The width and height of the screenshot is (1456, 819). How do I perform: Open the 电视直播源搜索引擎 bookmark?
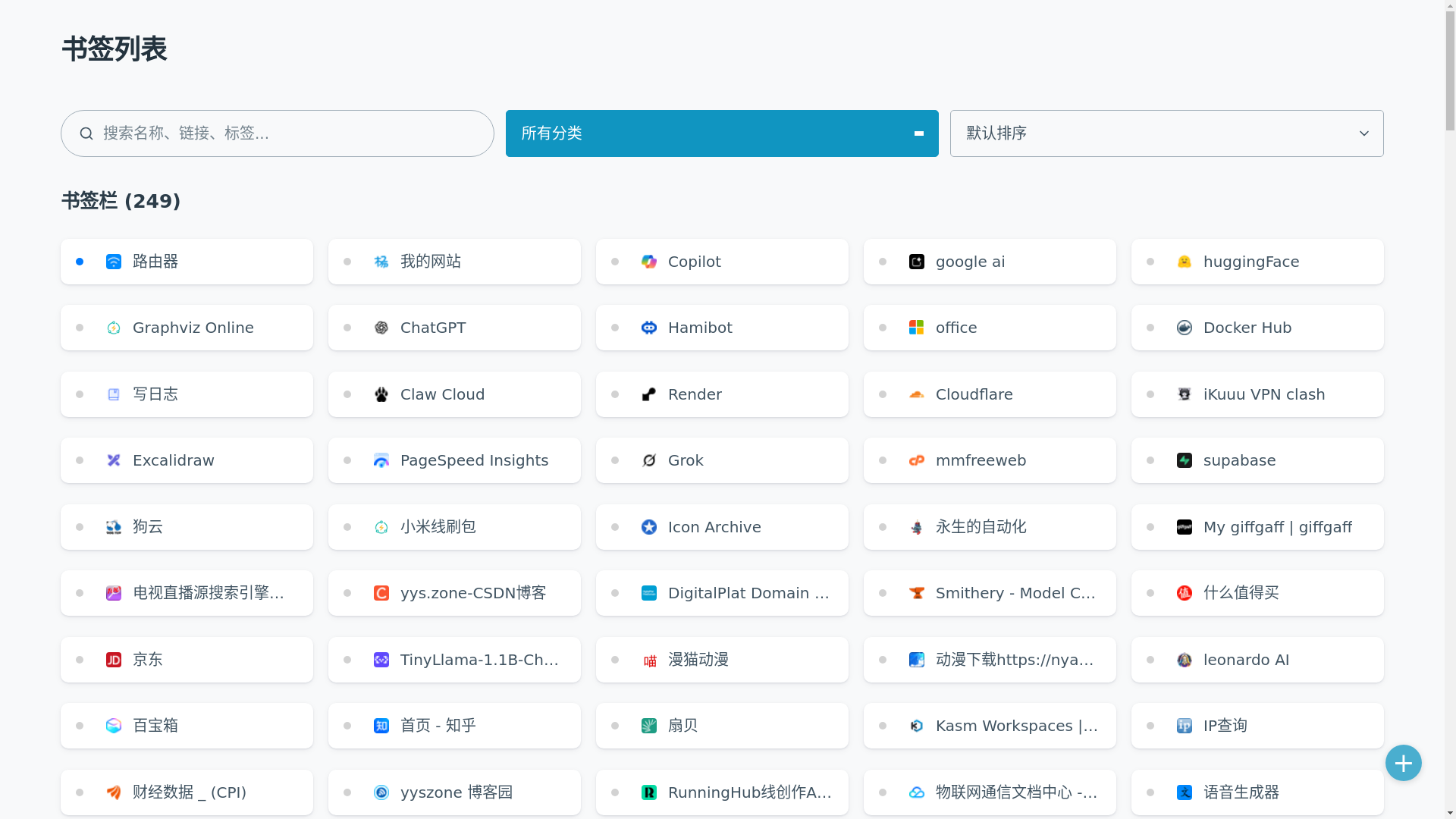coord(187,593)
